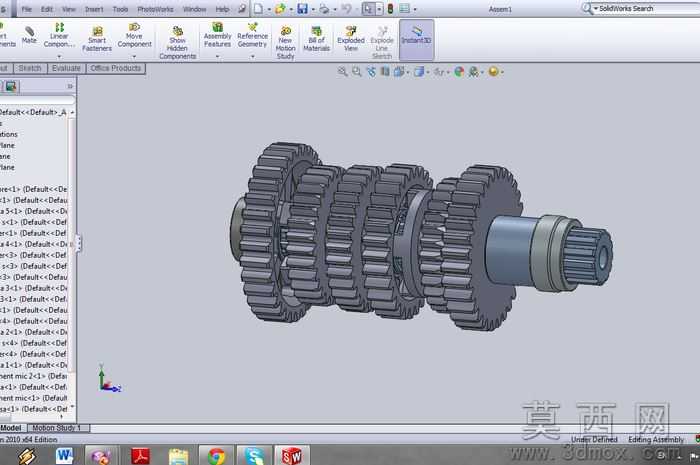This screenshot has height=465, width=700.
Task: Open the Window menu
Action: click(x=195, y=9)
